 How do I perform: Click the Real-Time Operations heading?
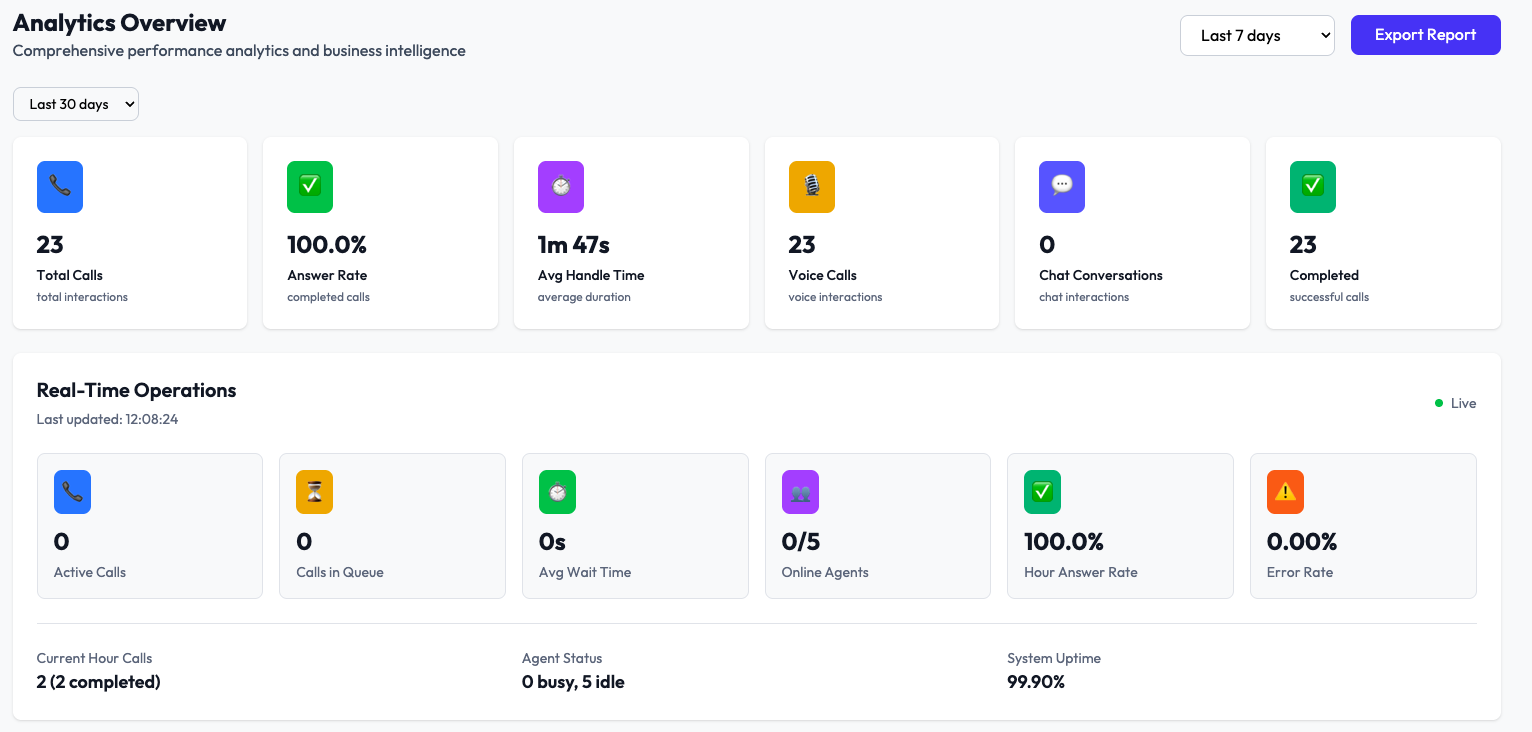pos(137,390)
